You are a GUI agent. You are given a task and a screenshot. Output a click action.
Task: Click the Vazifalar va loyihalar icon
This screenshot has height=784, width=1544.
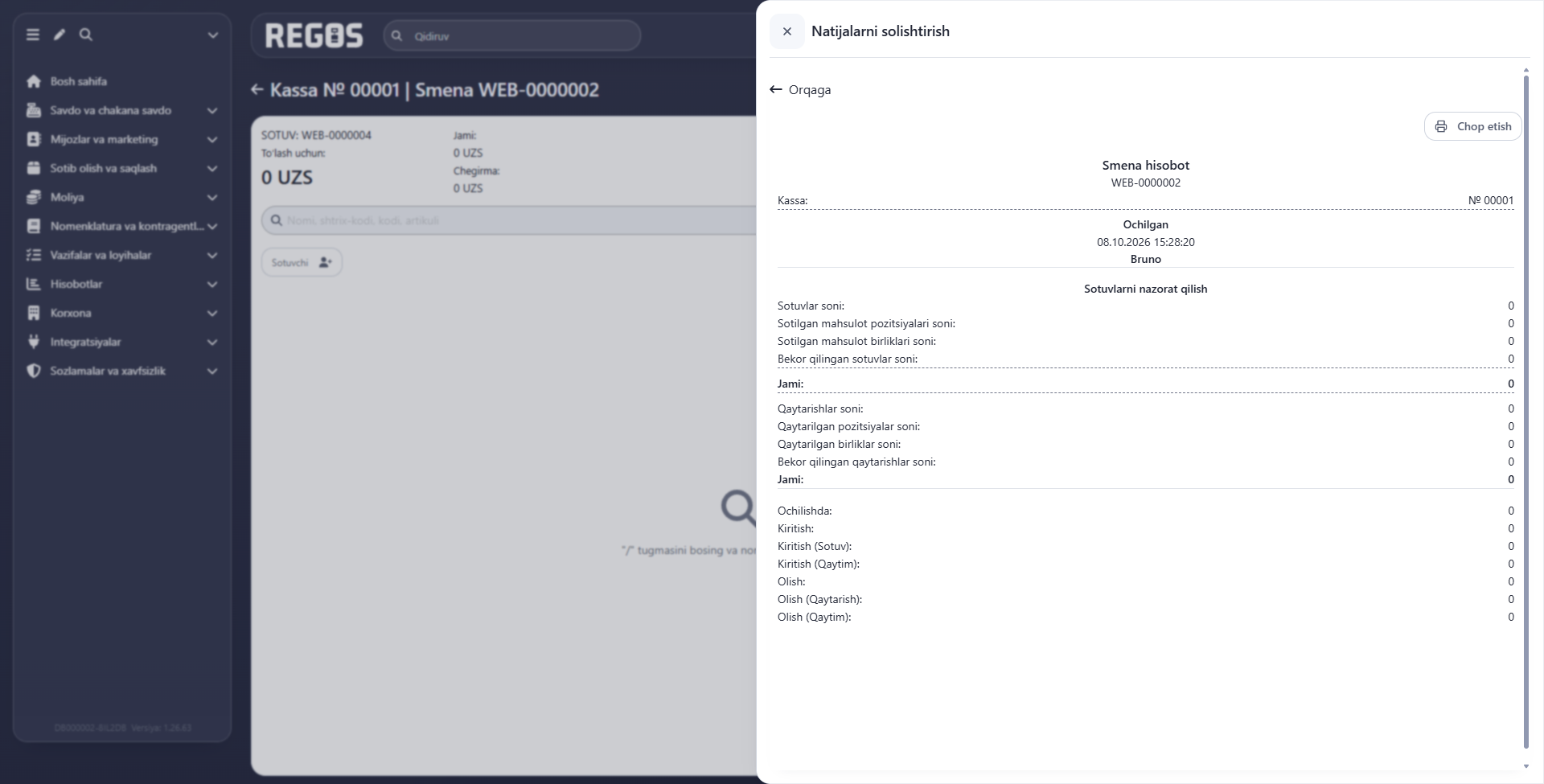click(34, 255)
